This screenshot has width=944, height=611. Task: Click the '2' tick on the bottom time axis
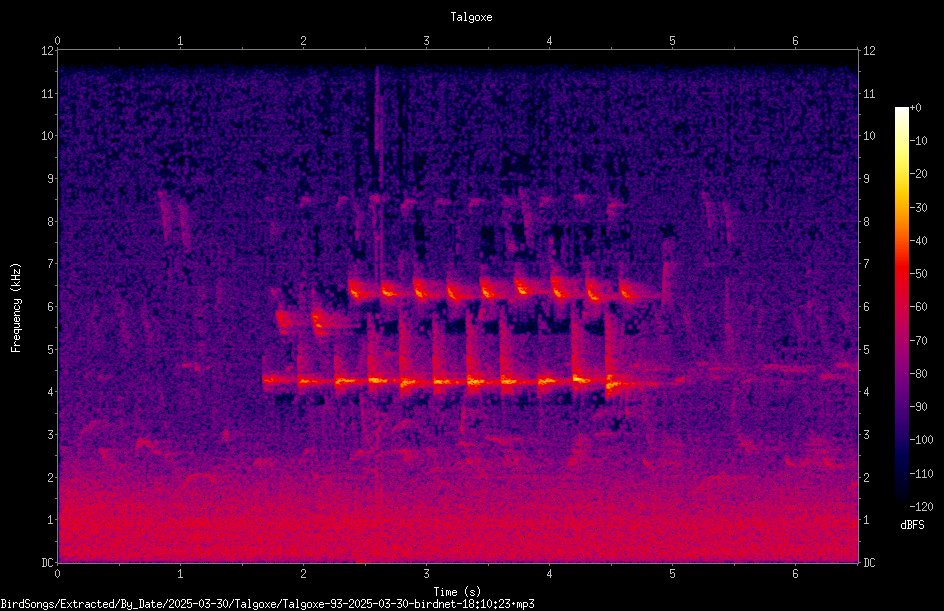(303, 574)
